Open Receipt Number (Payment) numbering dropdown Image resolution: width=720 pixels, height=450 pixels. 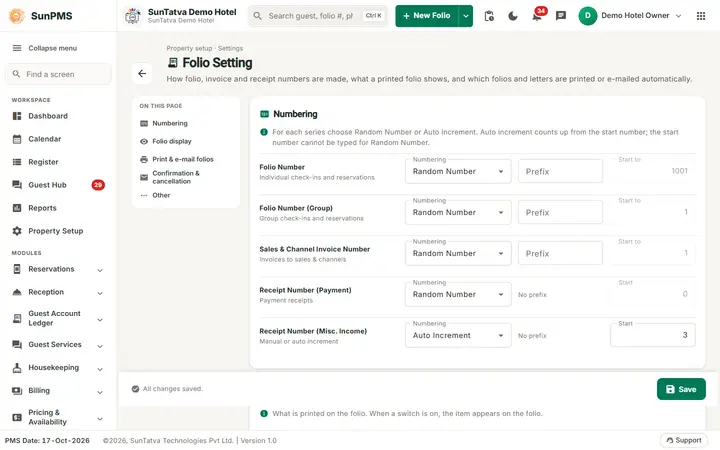point(458,294)
